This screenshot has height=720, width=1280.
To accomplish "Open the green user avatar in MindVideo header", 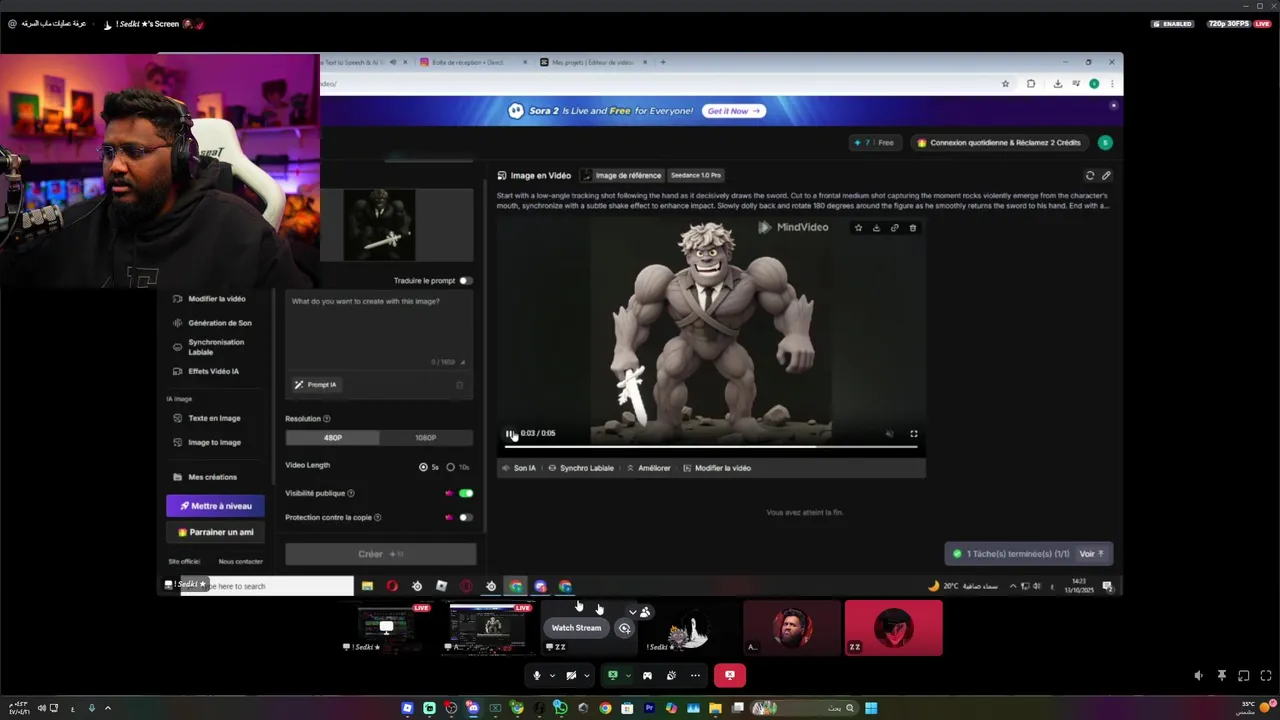I will coord(1104,142).
